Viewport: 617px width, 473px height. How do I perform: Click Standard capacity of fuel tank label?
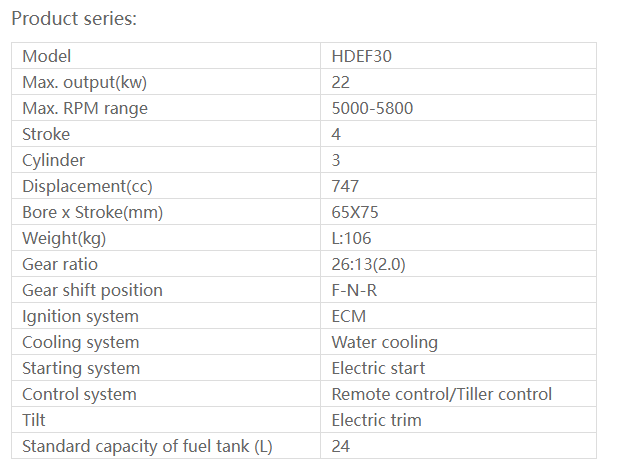[x=147, y=446]
